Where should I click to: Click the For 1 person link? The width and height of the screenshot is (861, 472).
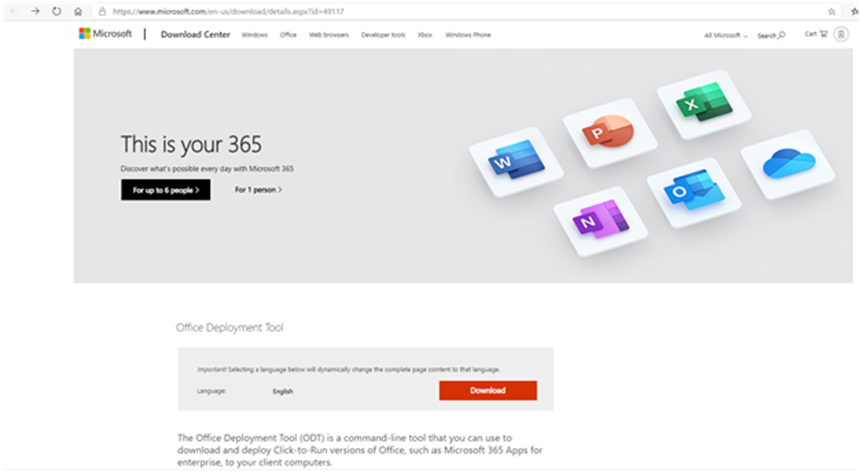click(x=258, y=190)
